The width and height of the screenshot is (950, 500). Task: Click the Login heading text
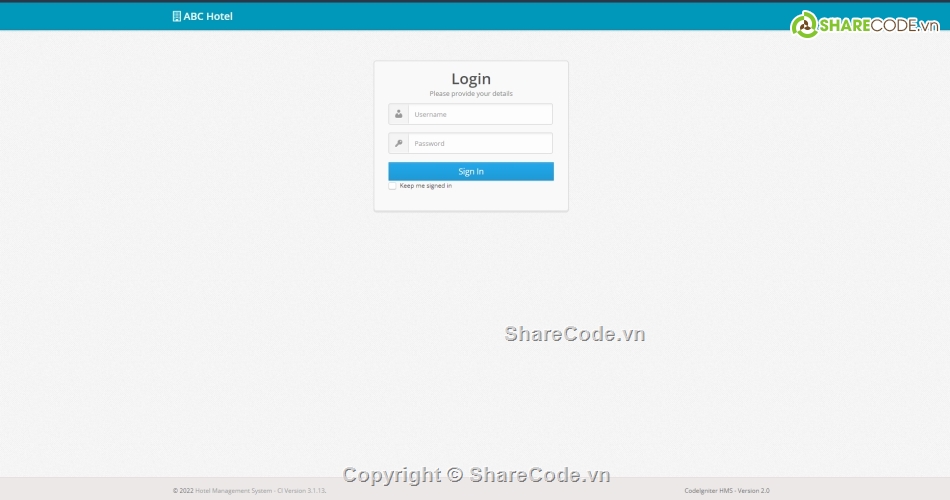[471, 79]
